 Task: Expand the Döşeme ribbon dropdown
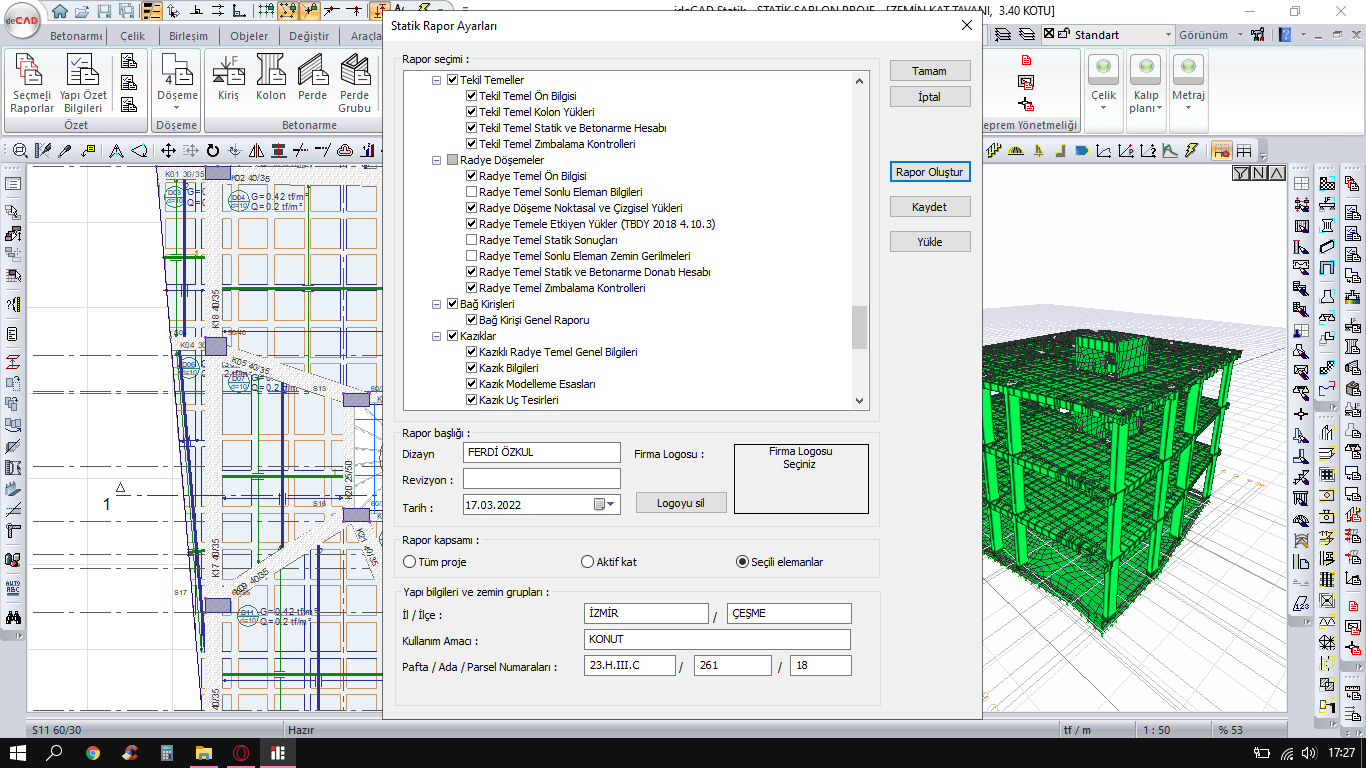pos(178,109)
